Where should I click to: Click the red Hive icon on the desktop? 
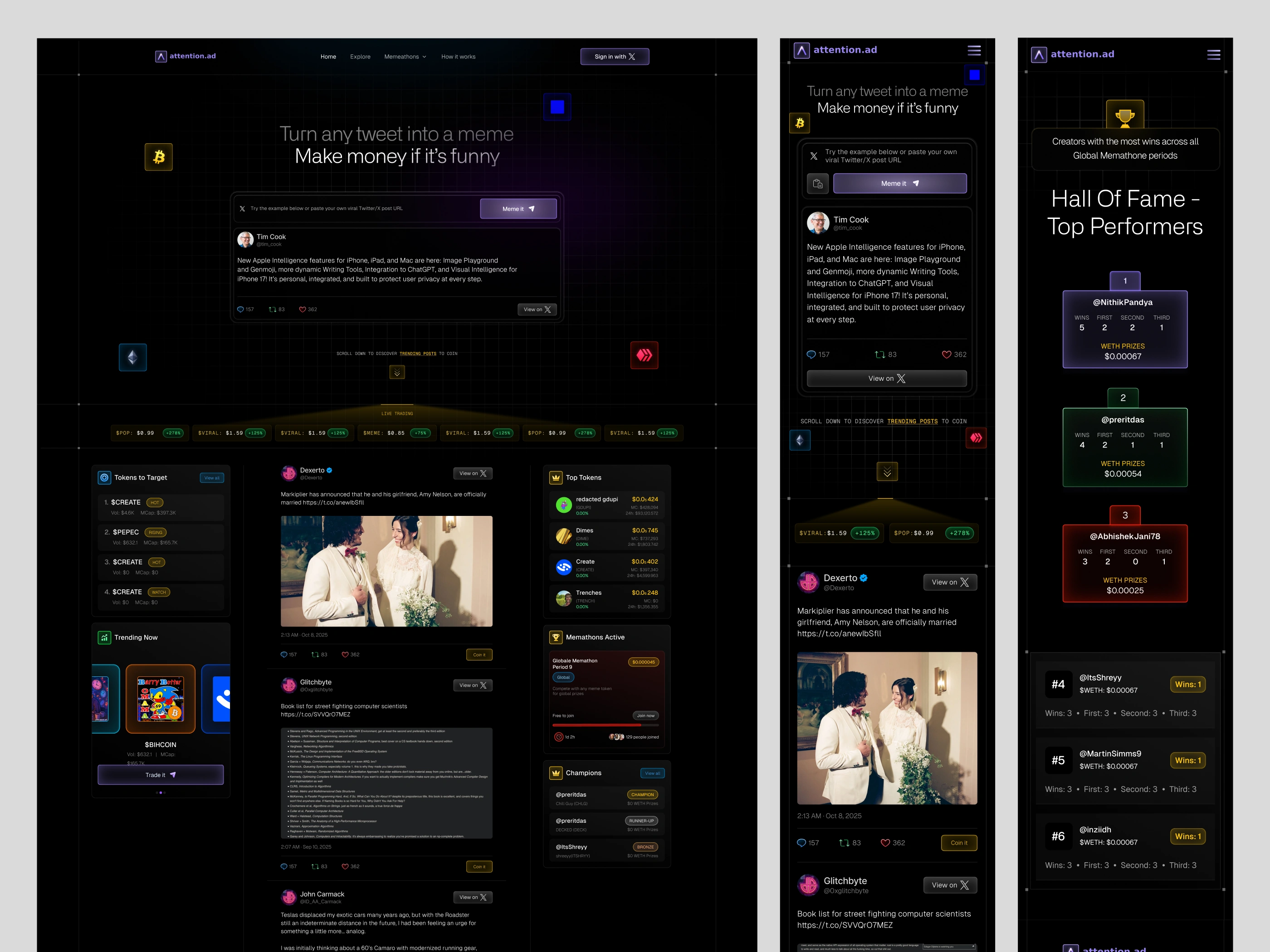[x=644, y=355]
